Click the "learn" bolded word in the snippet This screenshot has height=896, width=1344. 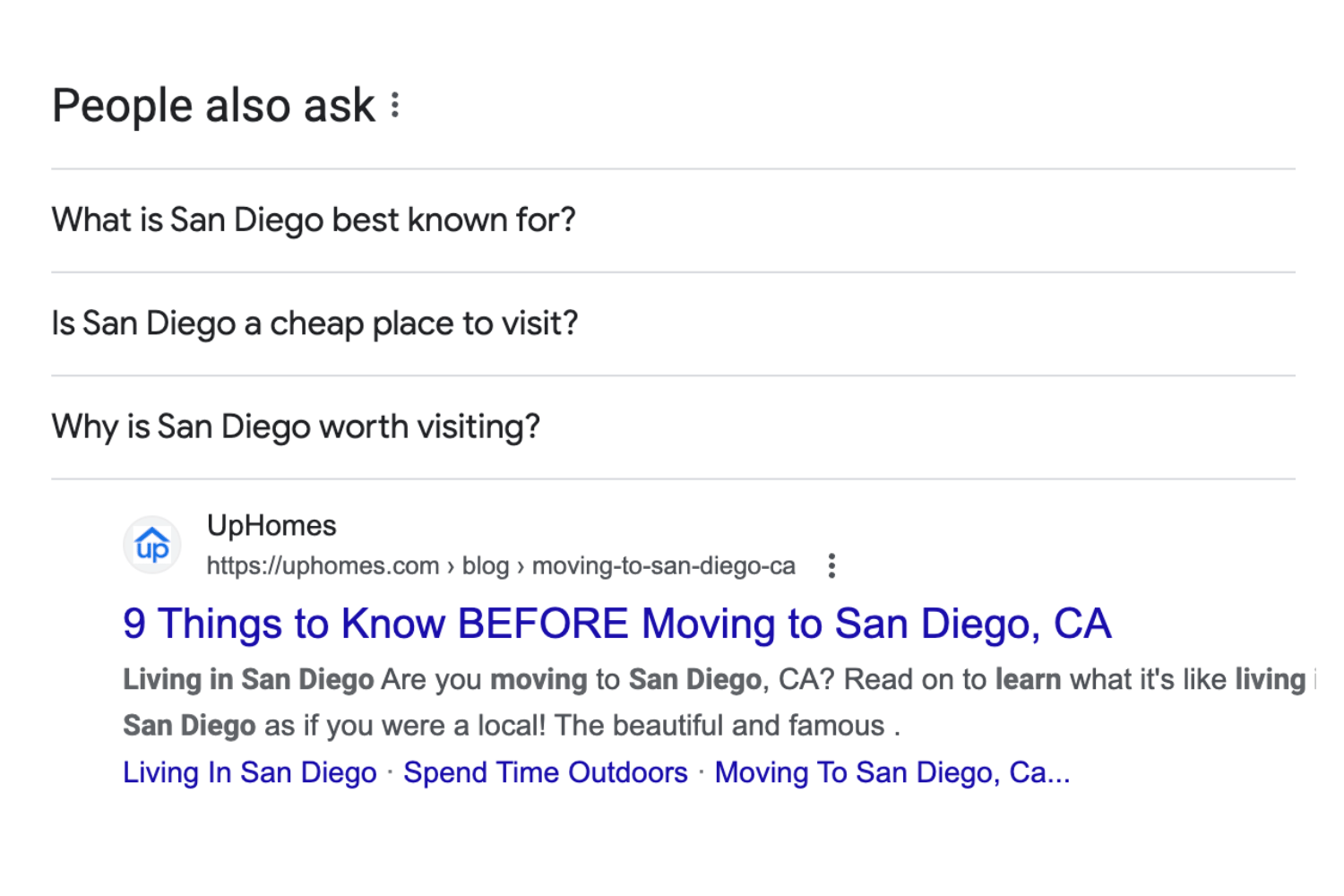point(1028,679)
